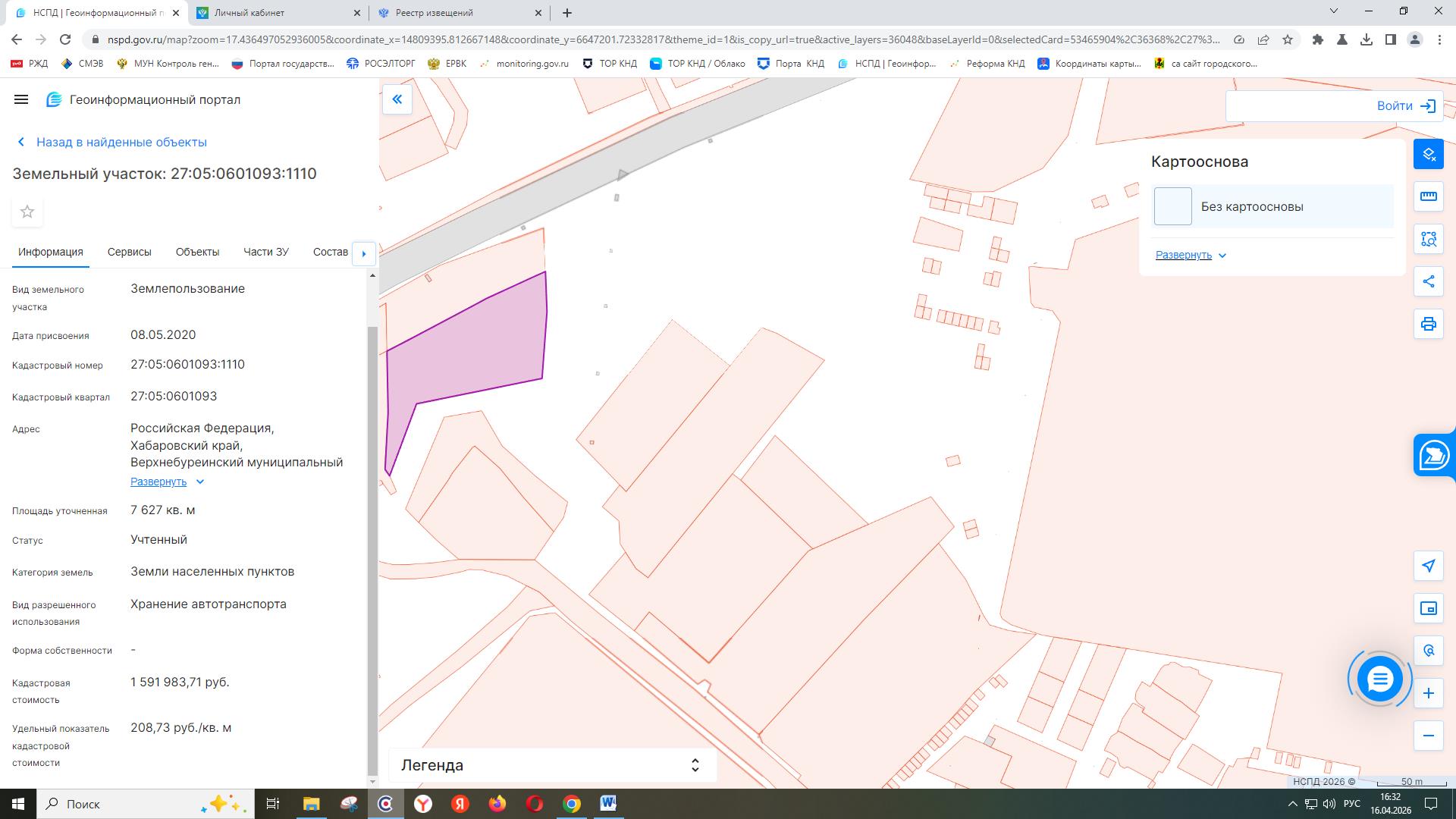Activate the area search tool icon
The height and width of the screenshot is (819, 1456).
[x=1429, y=240]
